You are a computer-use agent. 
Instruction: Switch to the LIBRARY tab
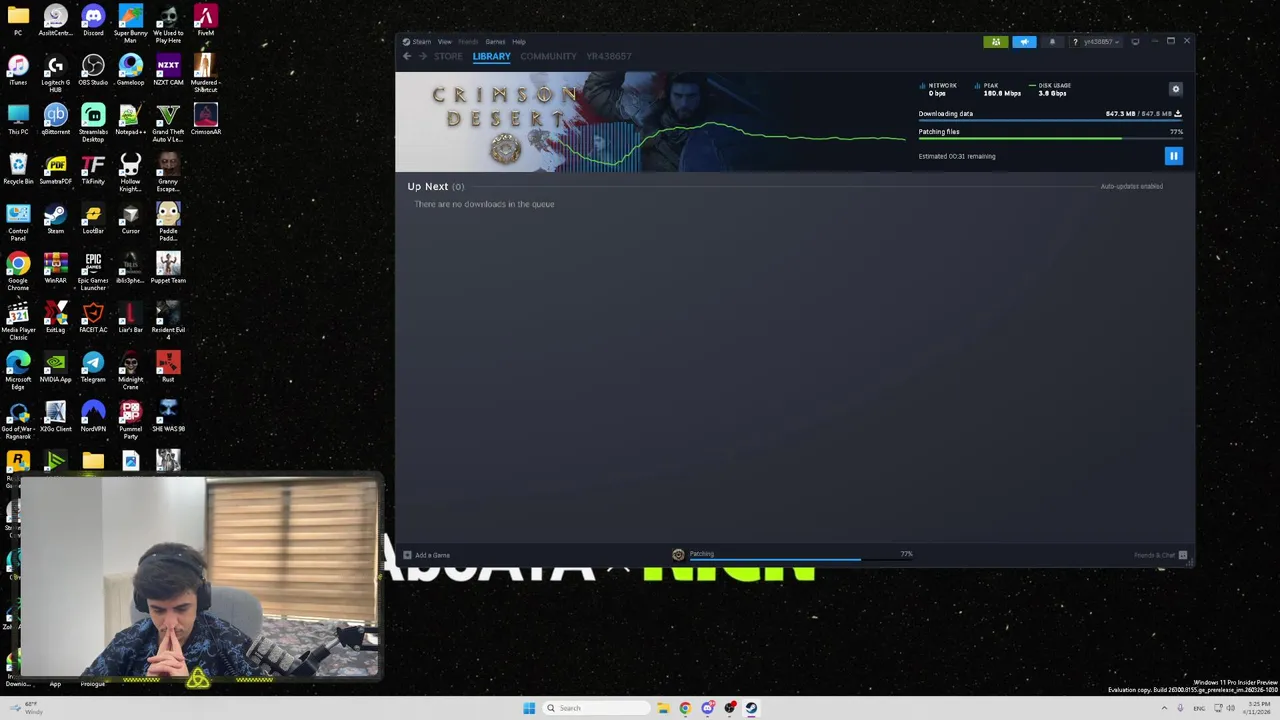point(491,56)
